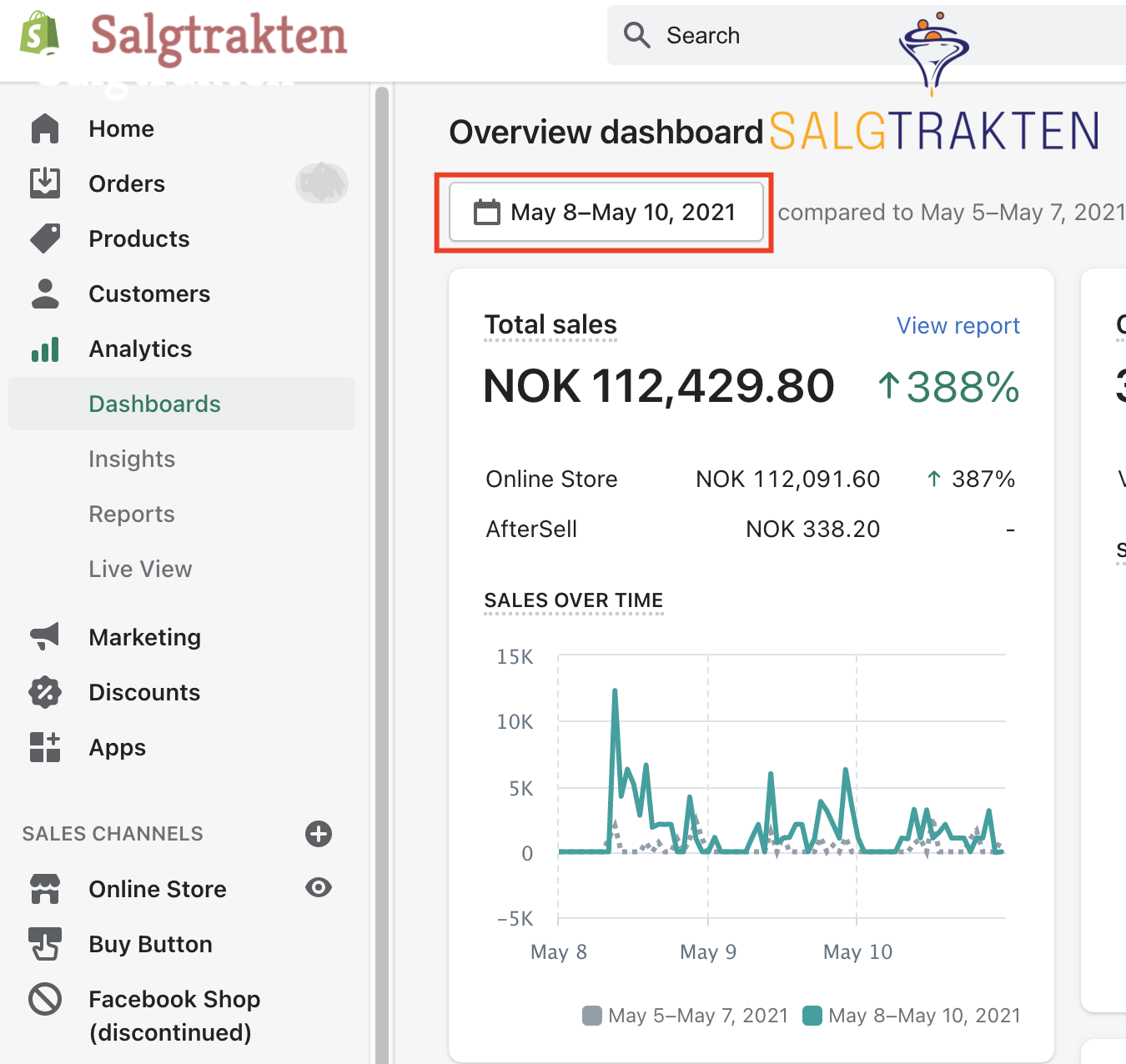Click the Analytics bar chart icon

[45, 349]
